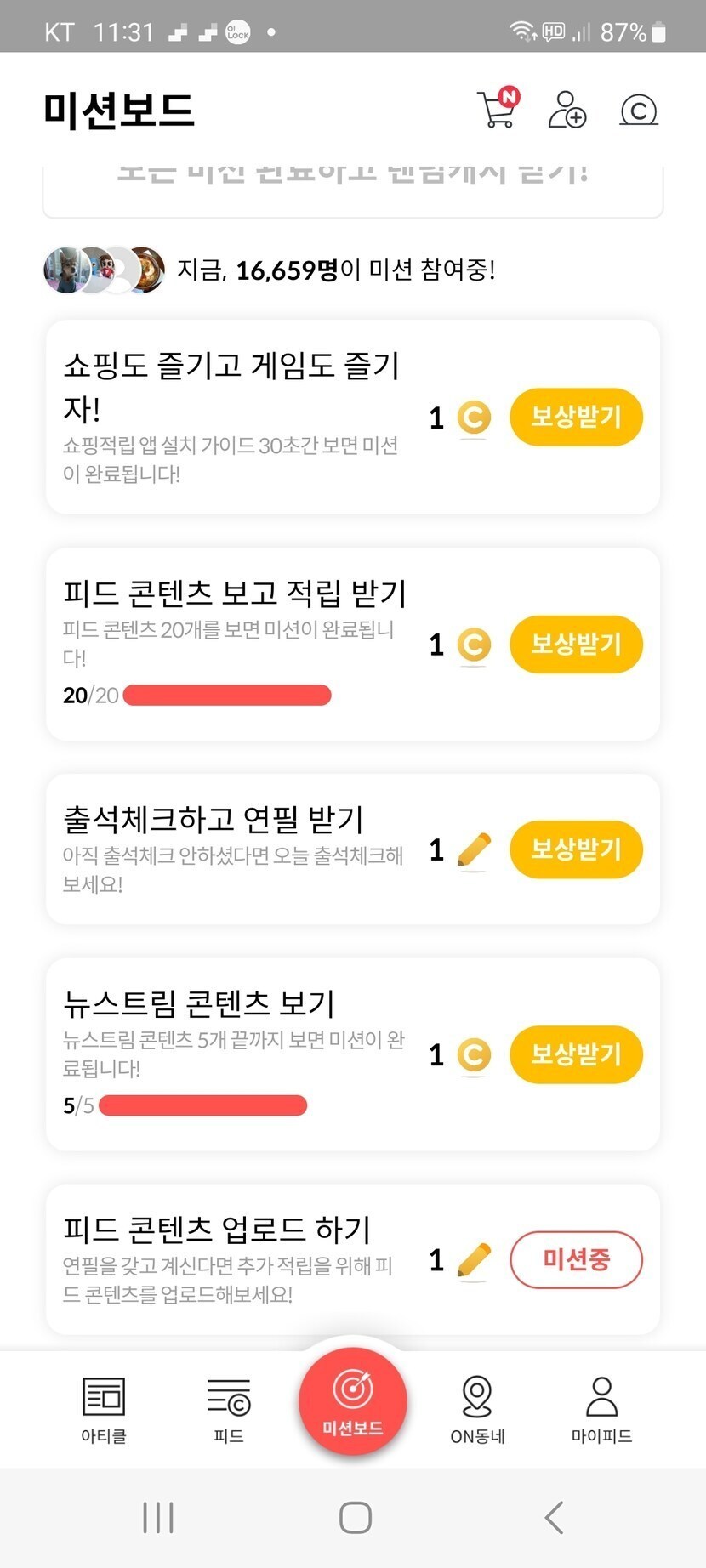Open Android recent apps button
The image size is (706, 1568).
click(158, 1517)
